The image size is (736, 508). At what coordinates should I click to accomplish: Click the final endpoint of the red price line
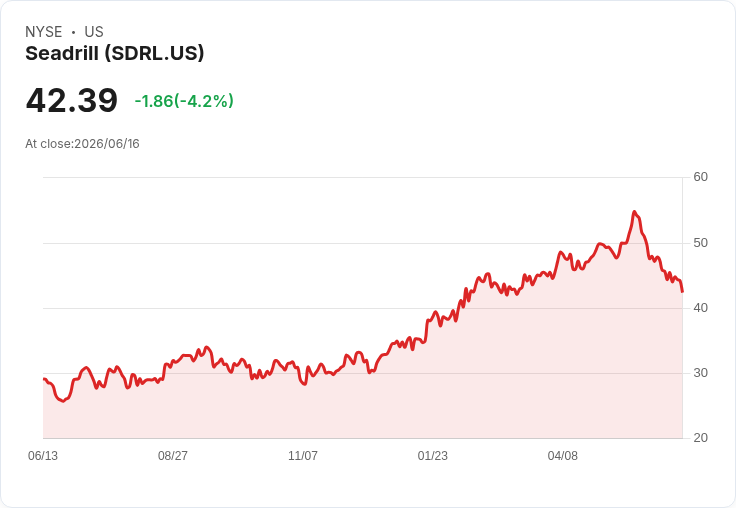click(682, 292)
